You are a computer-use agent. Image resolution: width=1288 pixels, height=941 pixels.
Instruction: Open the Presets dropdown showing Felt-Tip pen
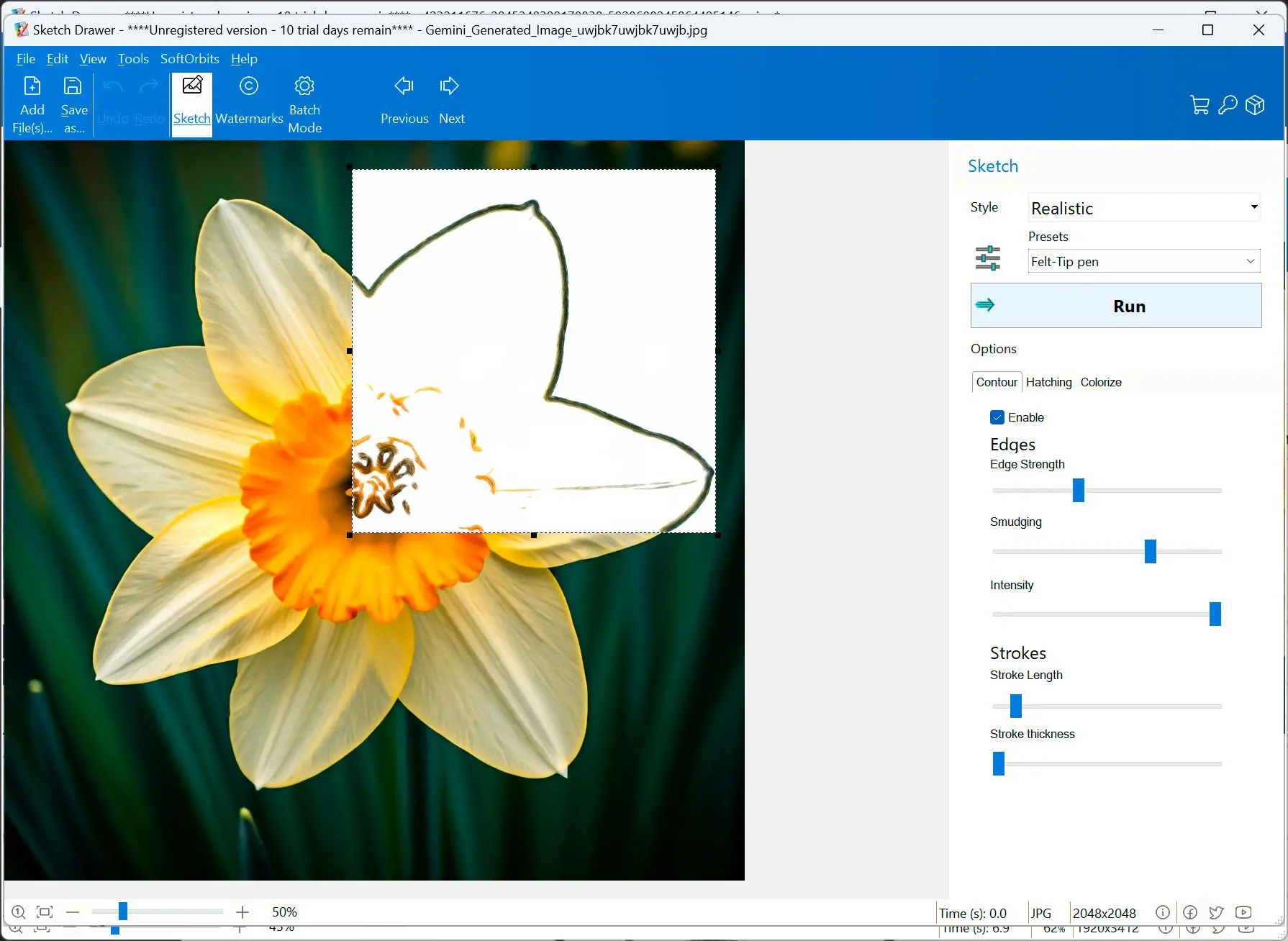click(x=1144, y=261)
